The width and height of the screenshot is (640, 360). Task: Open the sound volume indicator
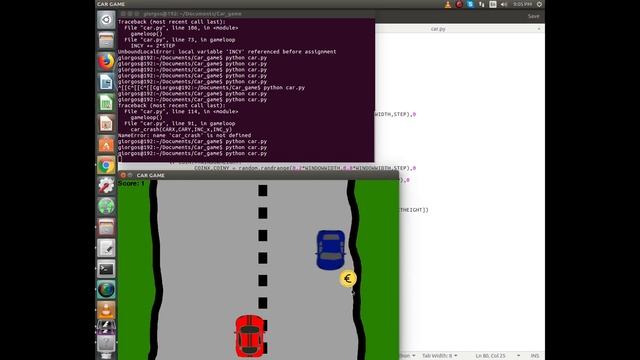(504, 4)
